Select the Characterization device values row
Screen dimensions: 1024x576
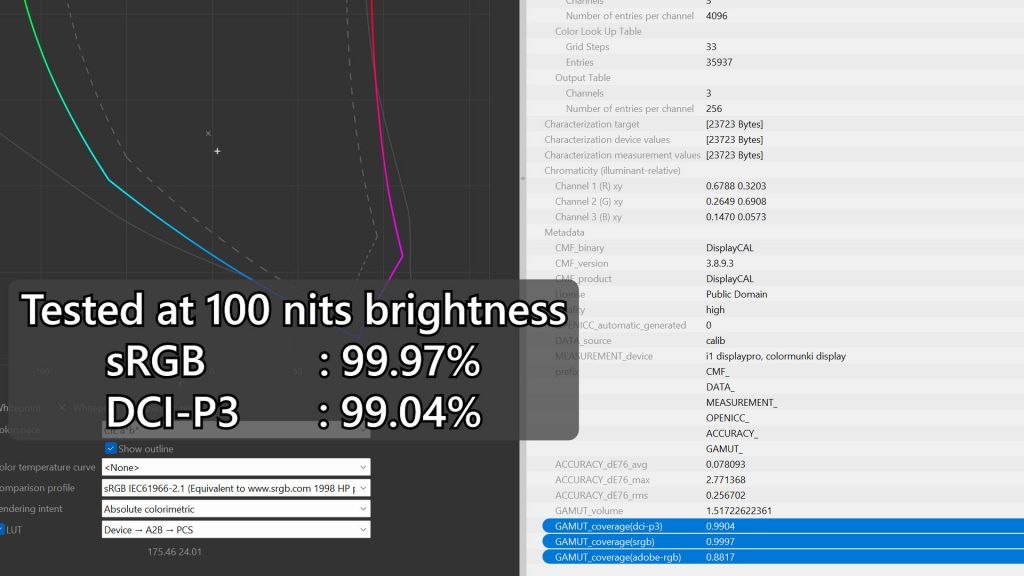pos(775,139)
